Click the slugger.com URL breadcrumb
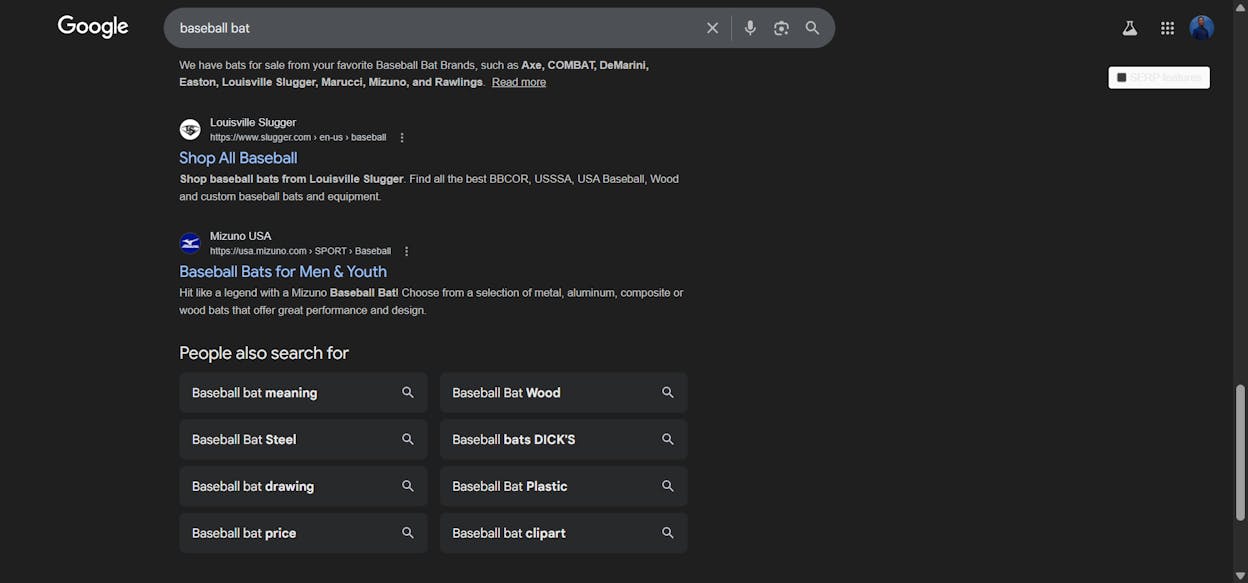Screen dimensions: 1248x583 (x=298, y=137)
